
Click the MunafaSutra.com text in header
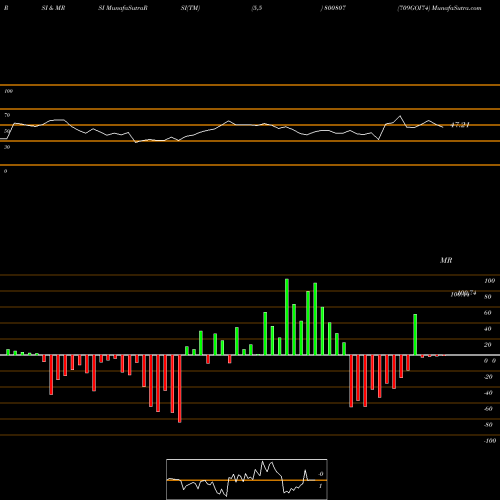456,8
